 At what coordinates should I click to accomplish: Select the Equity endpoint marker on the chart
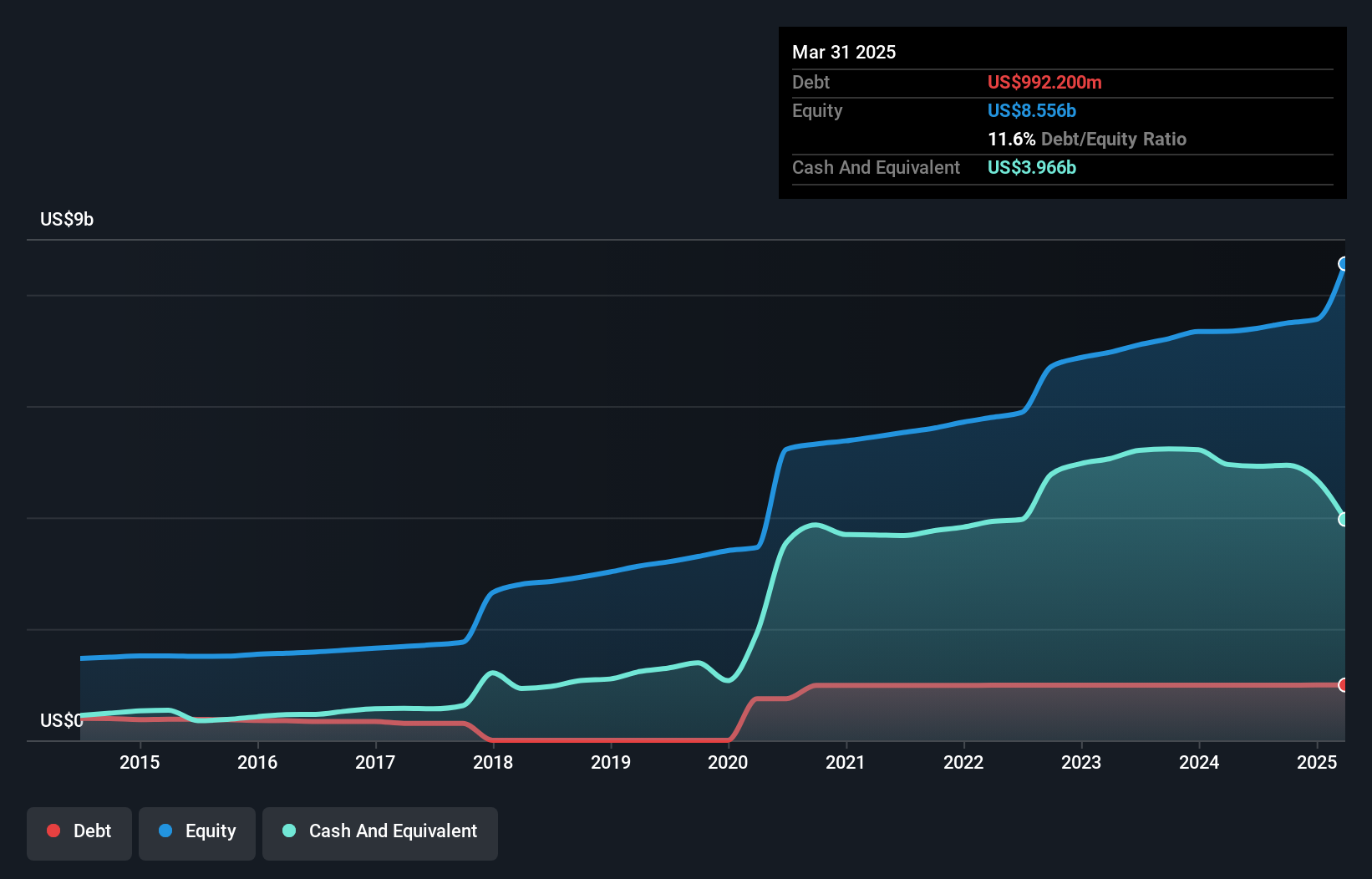point(1344,264)
